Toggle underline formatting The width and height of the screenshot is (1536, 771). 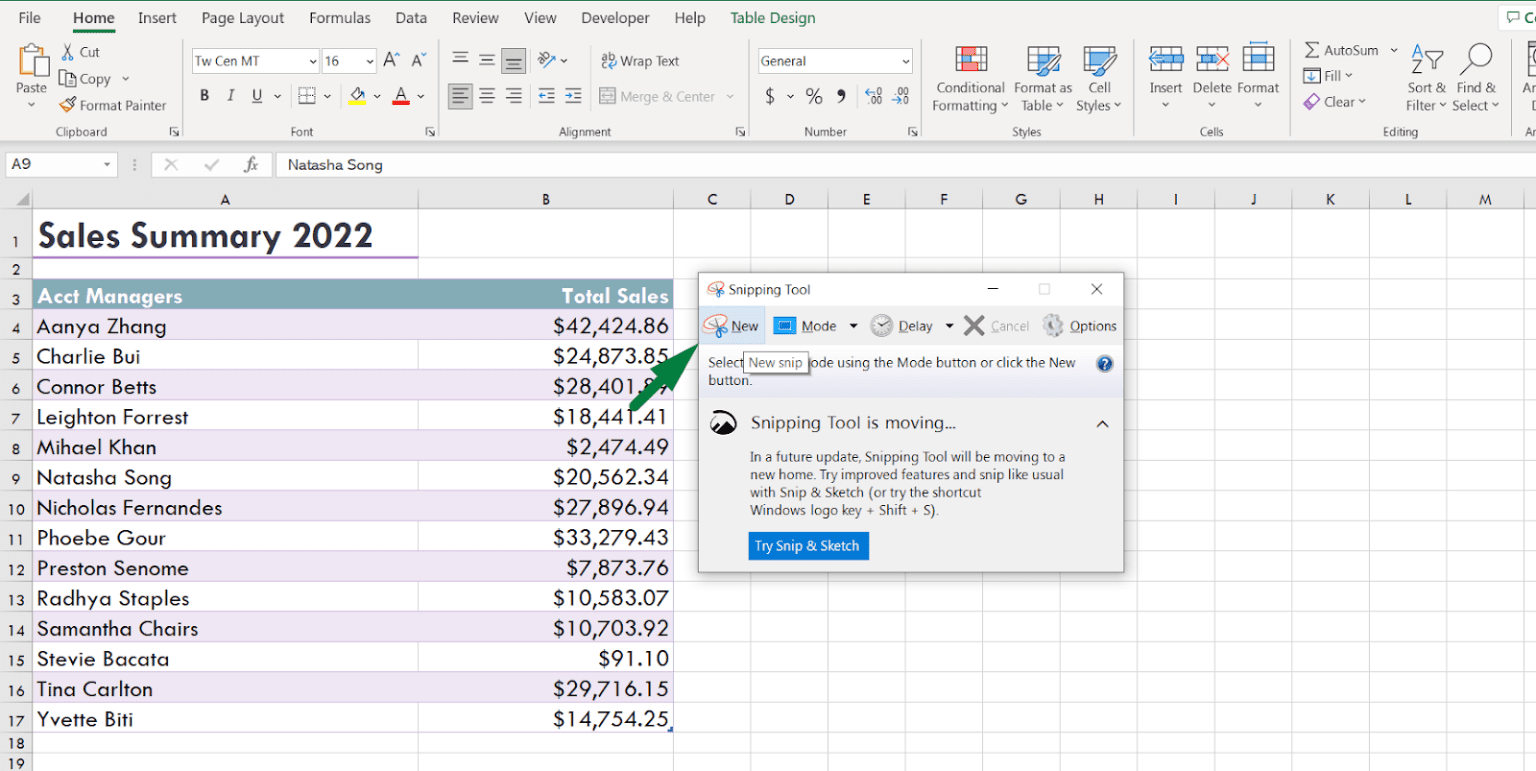256,95
